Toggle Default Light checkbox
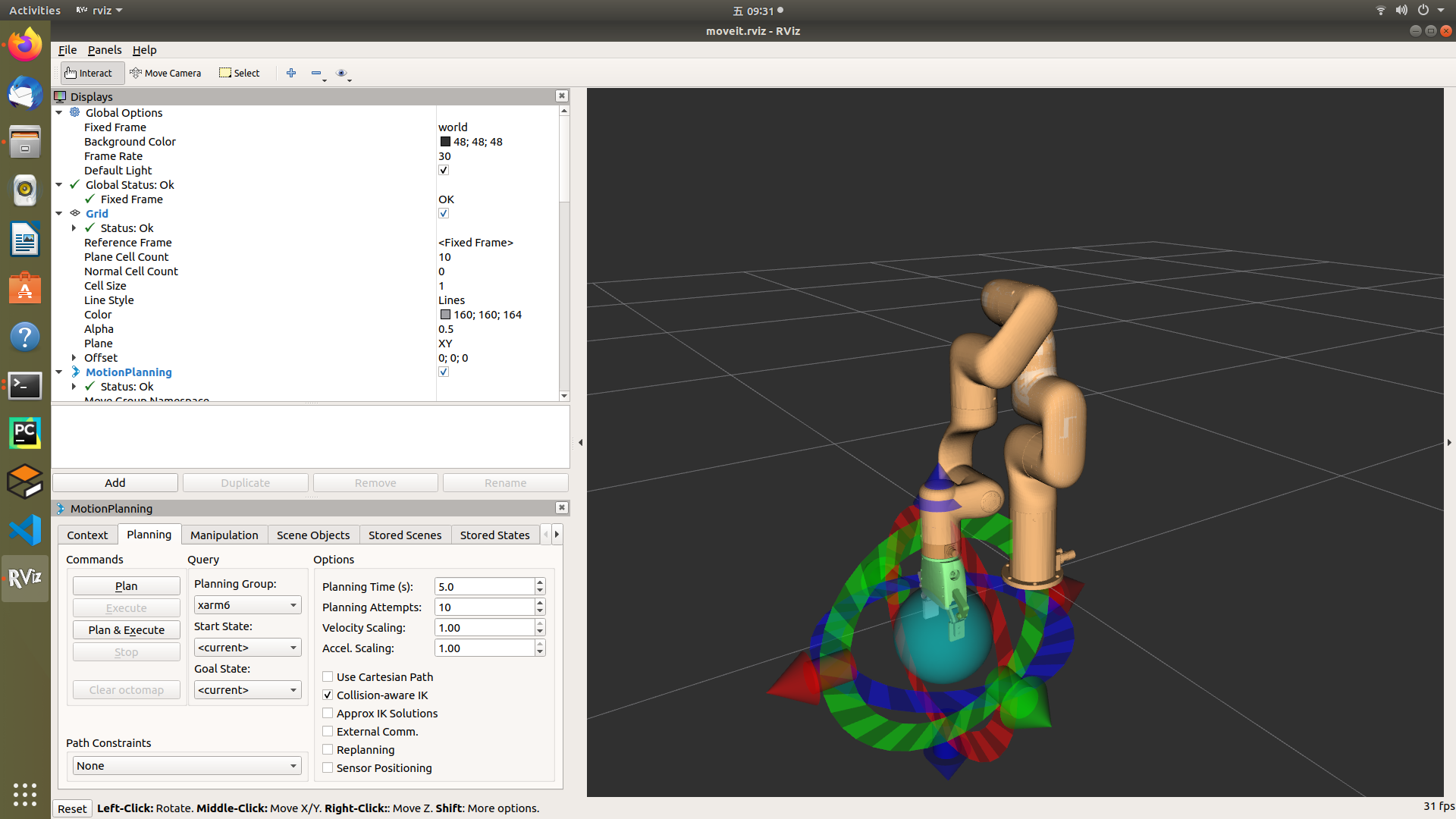Image resolution: width=1456 pixels, height=819 pixels. (444, 170)
